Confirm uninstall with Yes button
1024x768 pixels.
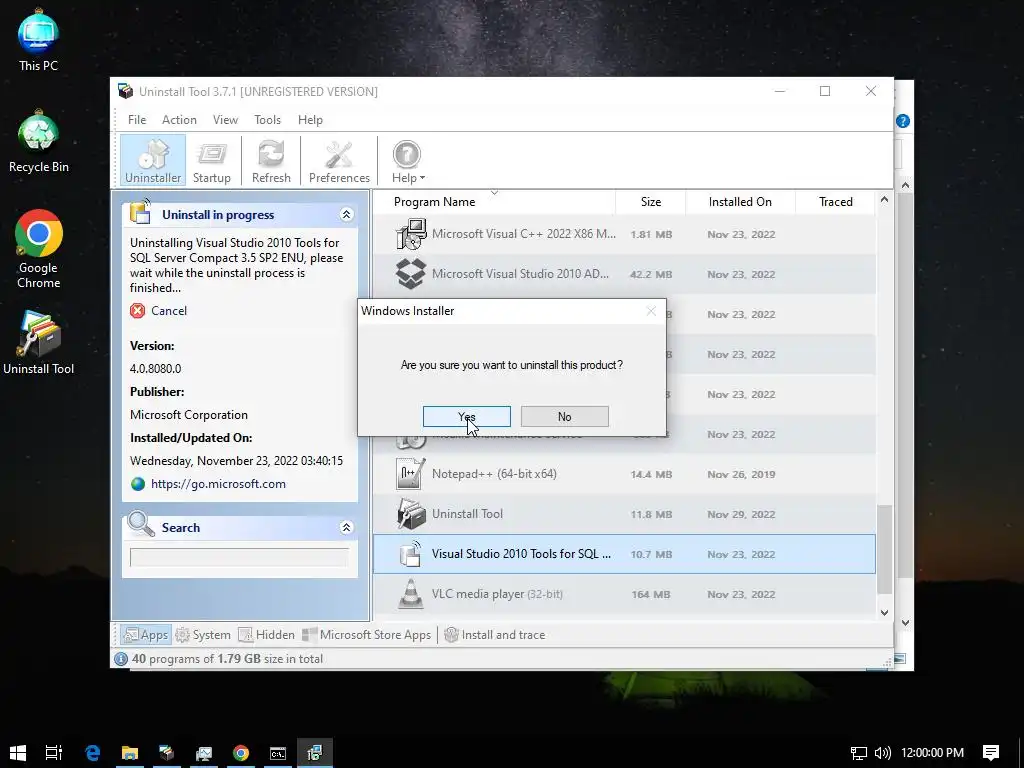coord(466,417)
